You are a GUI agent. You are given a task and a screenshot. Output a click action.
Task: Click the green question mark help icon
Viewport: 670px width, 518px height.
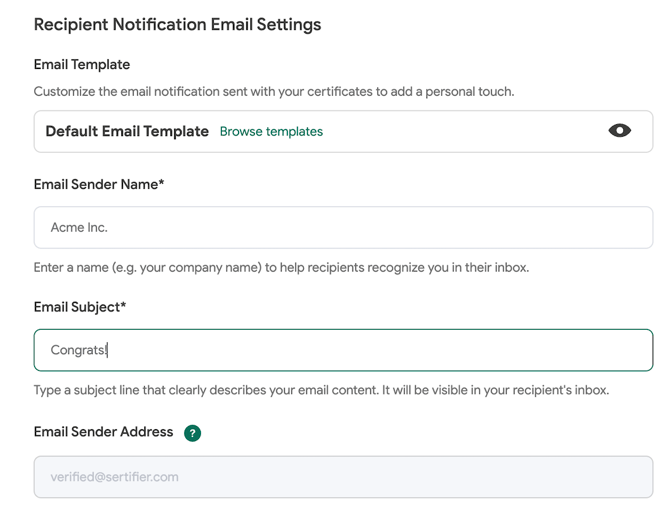192,433
